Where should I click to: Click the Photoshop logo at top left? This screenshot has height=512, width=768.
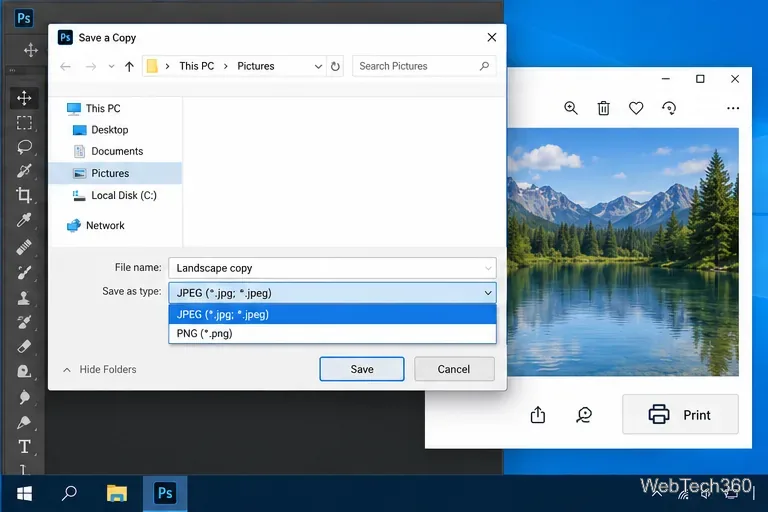[x=24, y=18]
